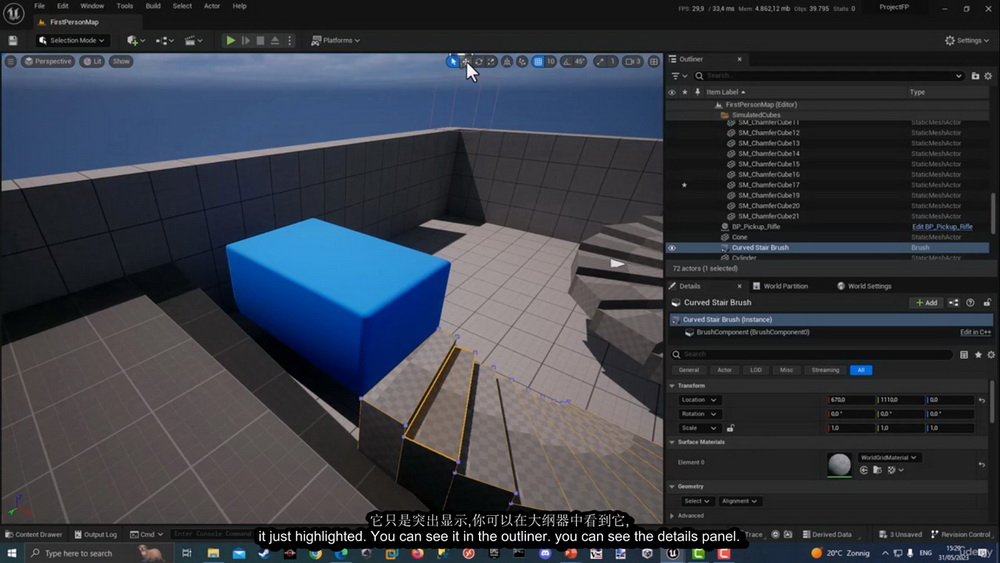Toggle scale snapping icon in viewport

click(599, 62)
